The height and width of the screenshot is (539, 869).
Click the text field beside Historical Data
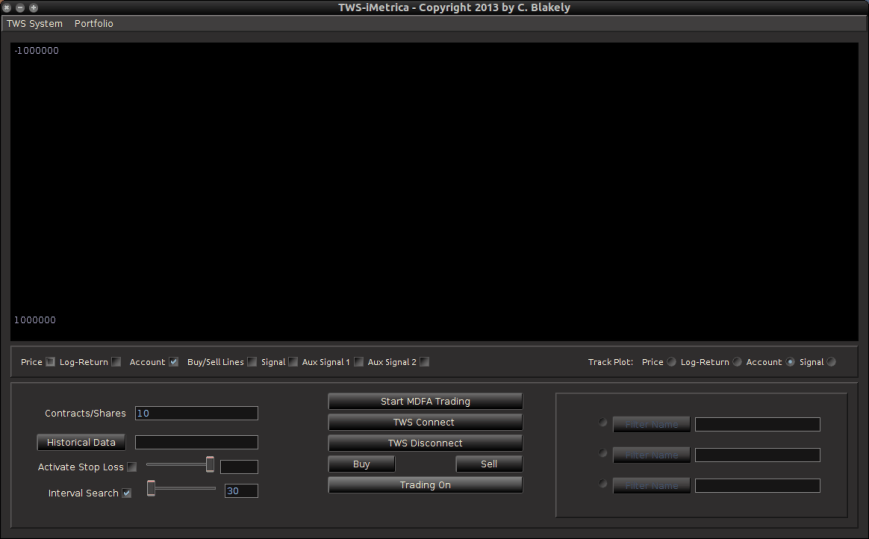coord(196,442)
